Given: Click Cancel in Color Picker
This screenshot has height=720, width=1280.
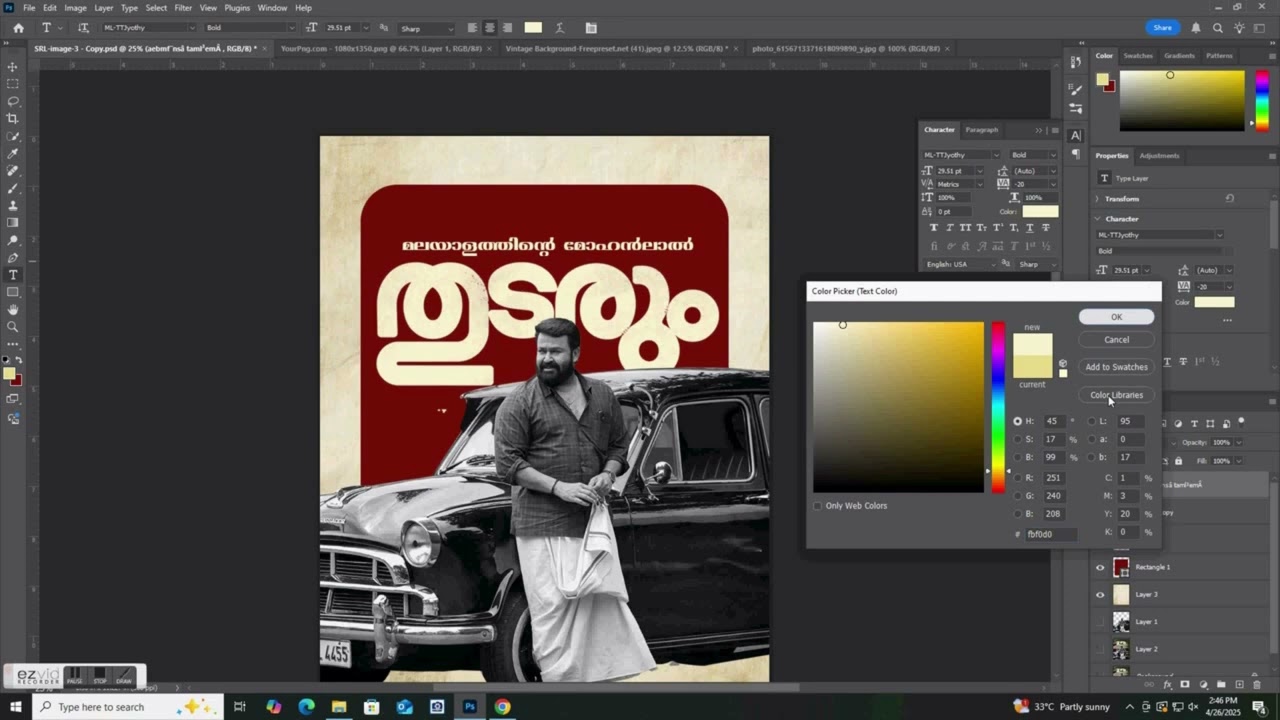Looking at the screenshot, I should 1116,340.
